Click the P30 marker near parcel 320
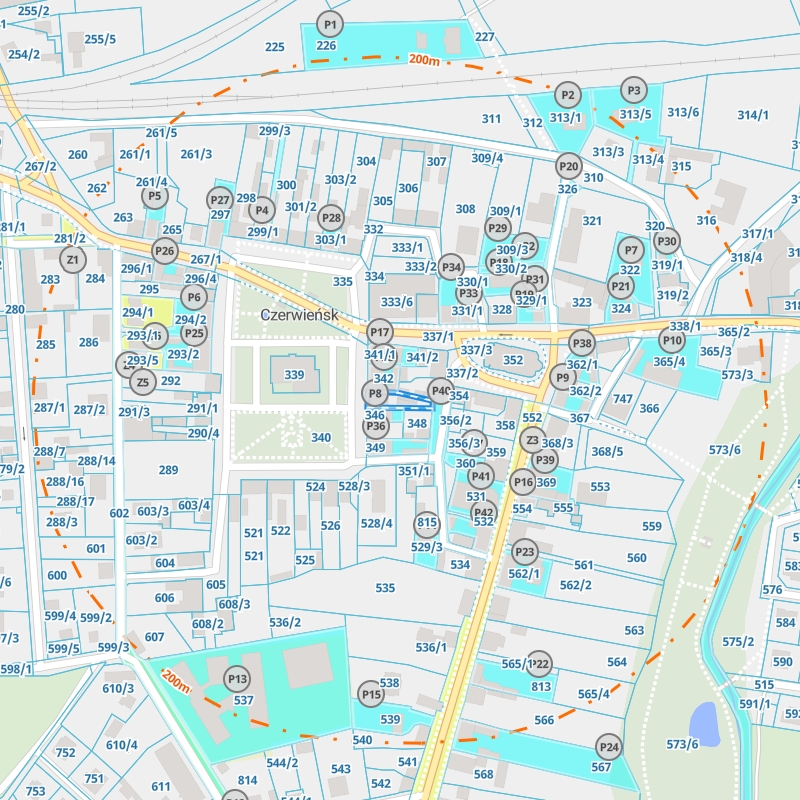 coord(667,240)
